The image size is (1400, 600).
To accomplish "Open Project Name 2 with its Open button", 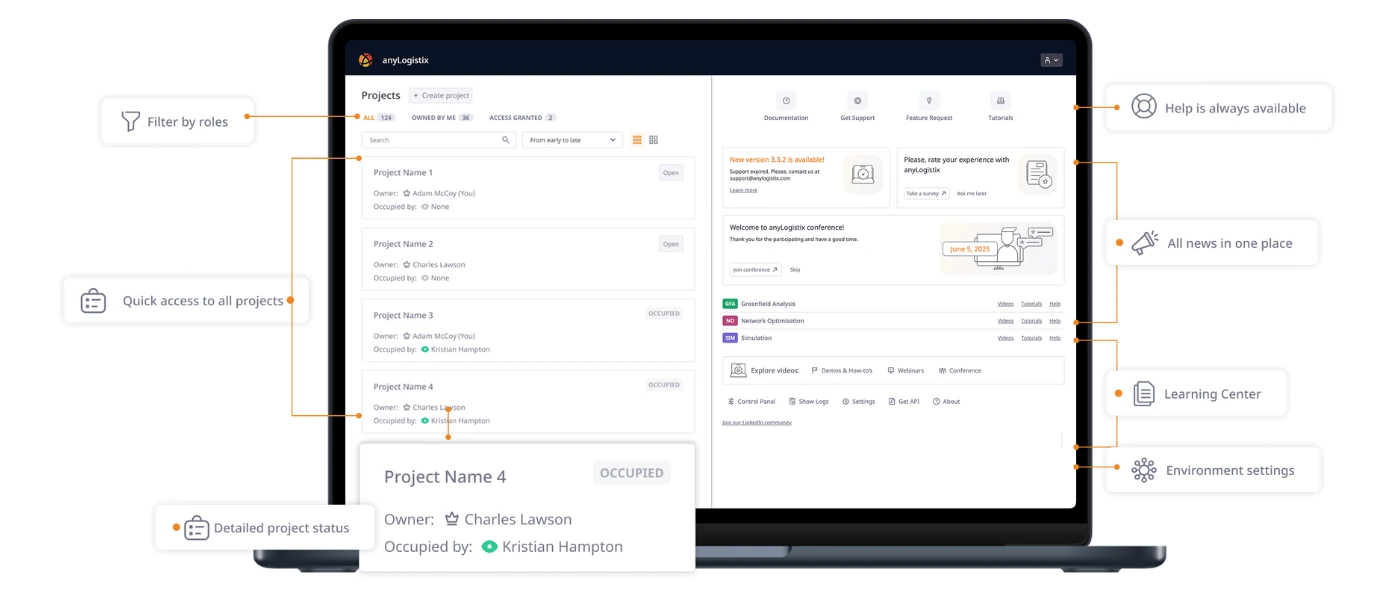I will (671, 244).
